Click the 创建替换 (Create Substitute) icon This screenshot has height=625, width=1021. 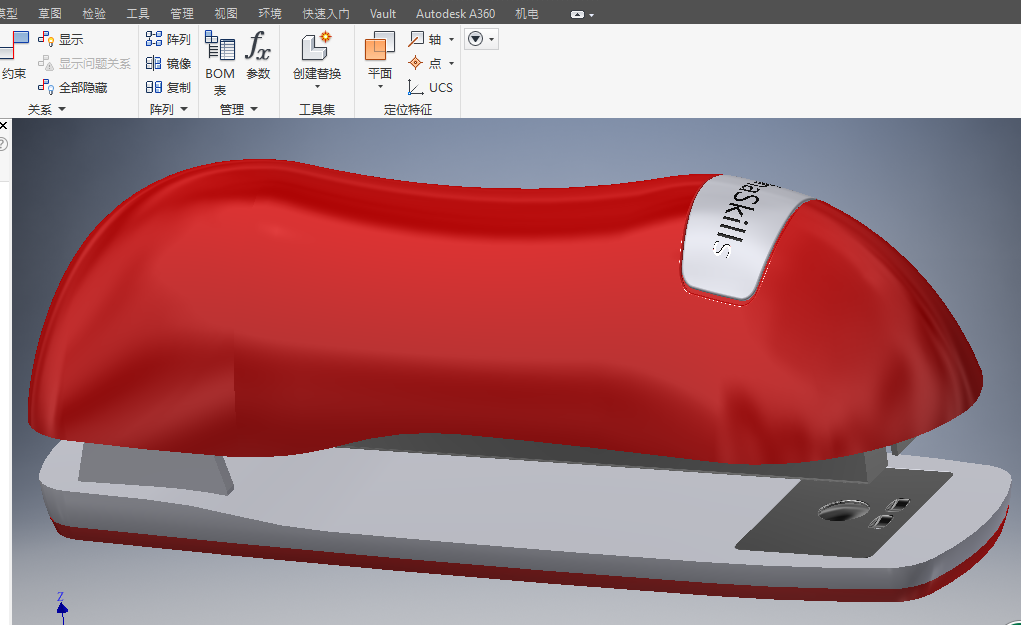(316, 48)
